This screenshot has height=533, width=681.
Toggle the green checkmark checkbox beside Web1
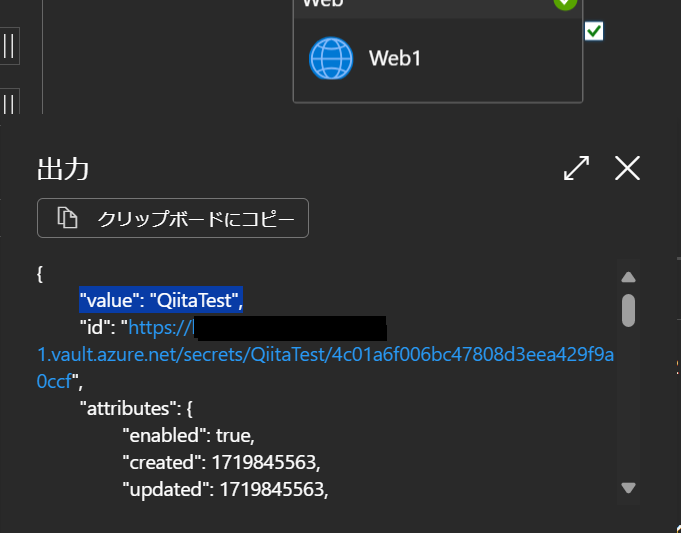tap(594, 31)
